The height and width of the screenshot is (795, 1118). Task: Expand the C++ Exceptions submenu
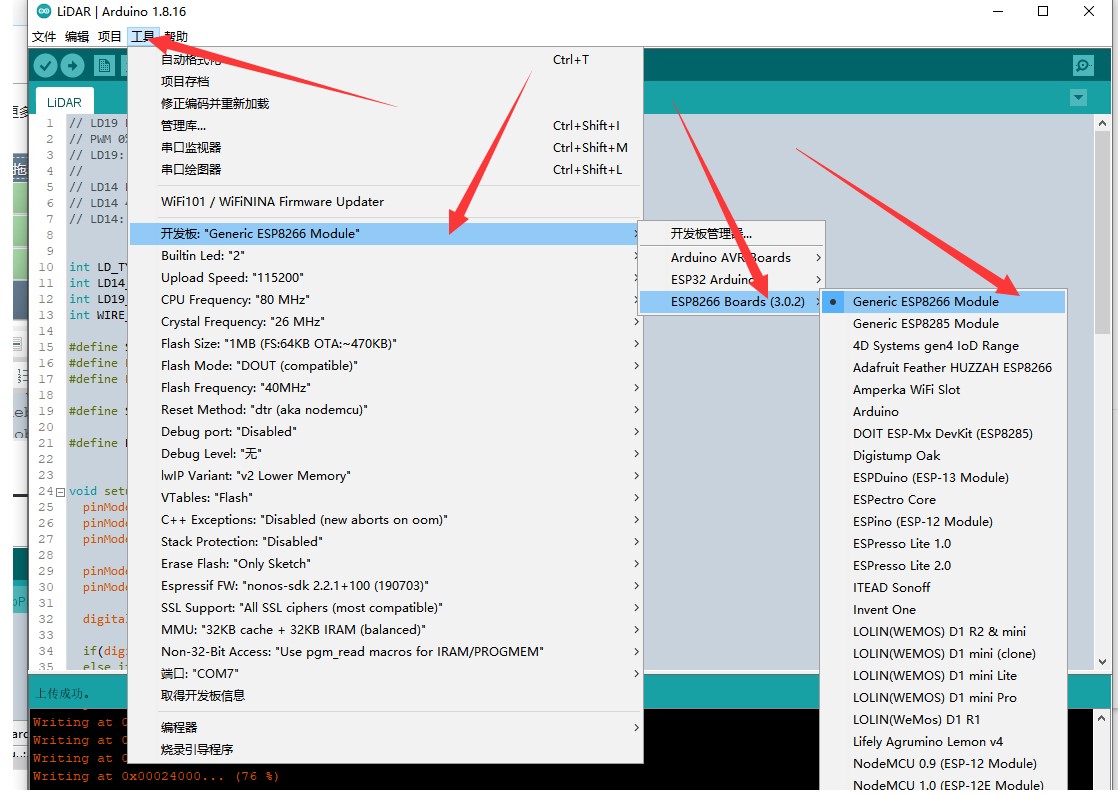pos(386,520)
